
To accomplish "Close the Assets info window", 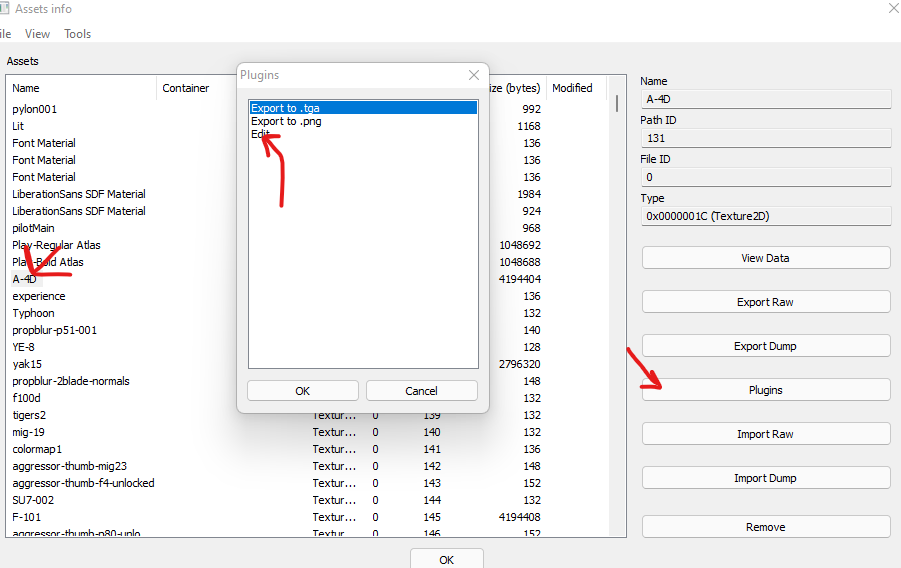I will (894, 8).
